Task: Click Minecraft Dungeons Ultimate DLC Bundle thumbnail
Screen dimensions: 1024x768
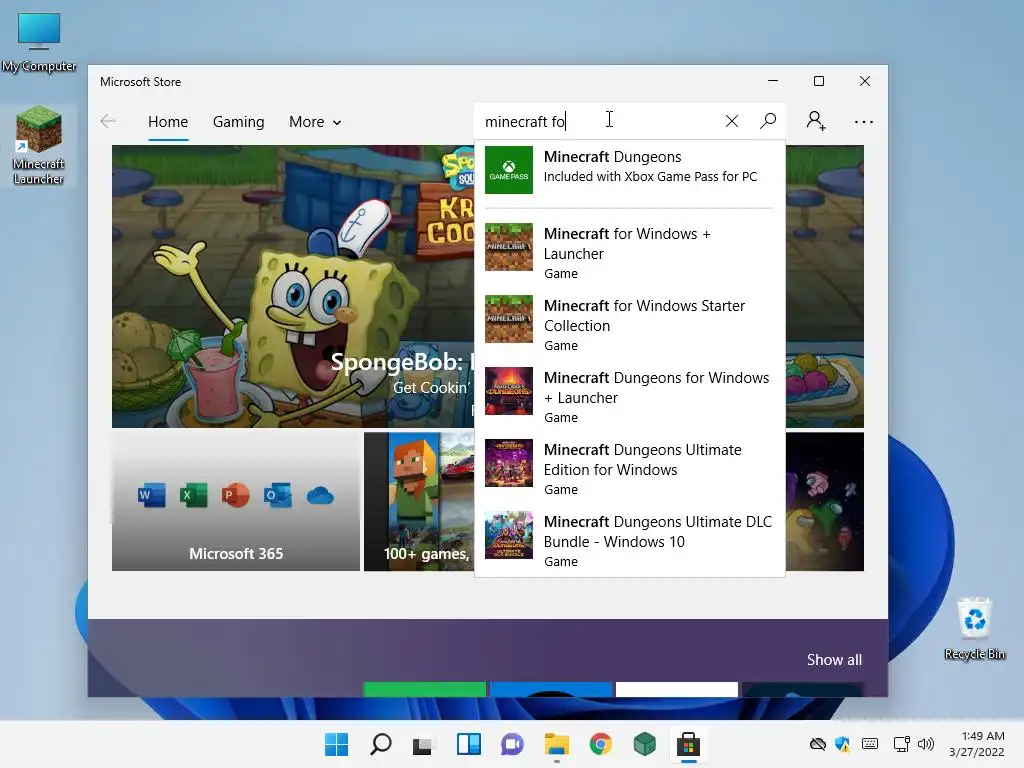Action: click(509, 534)
